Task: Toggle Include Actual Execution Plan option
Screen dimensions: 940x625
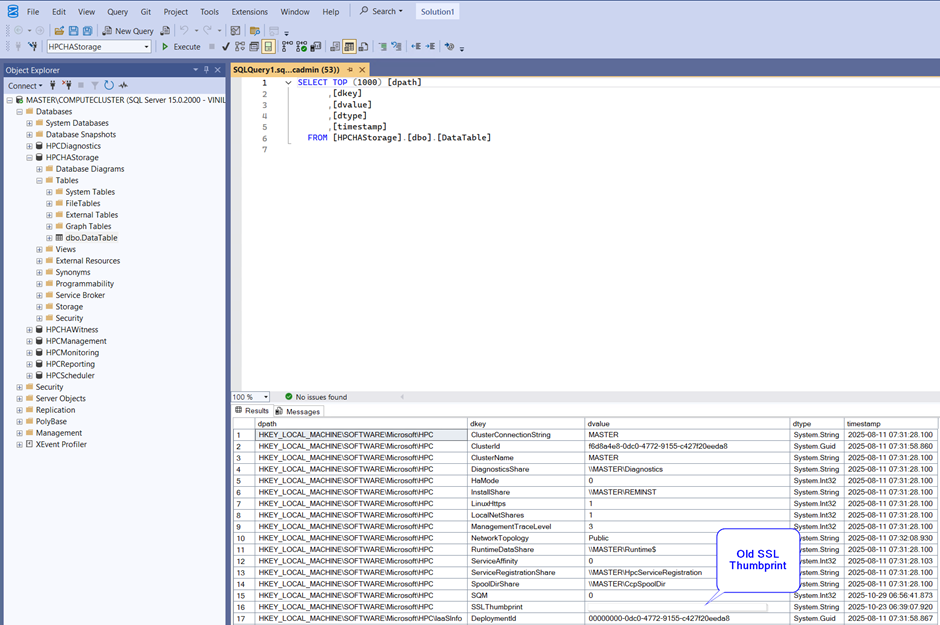Action: point(287,46)
